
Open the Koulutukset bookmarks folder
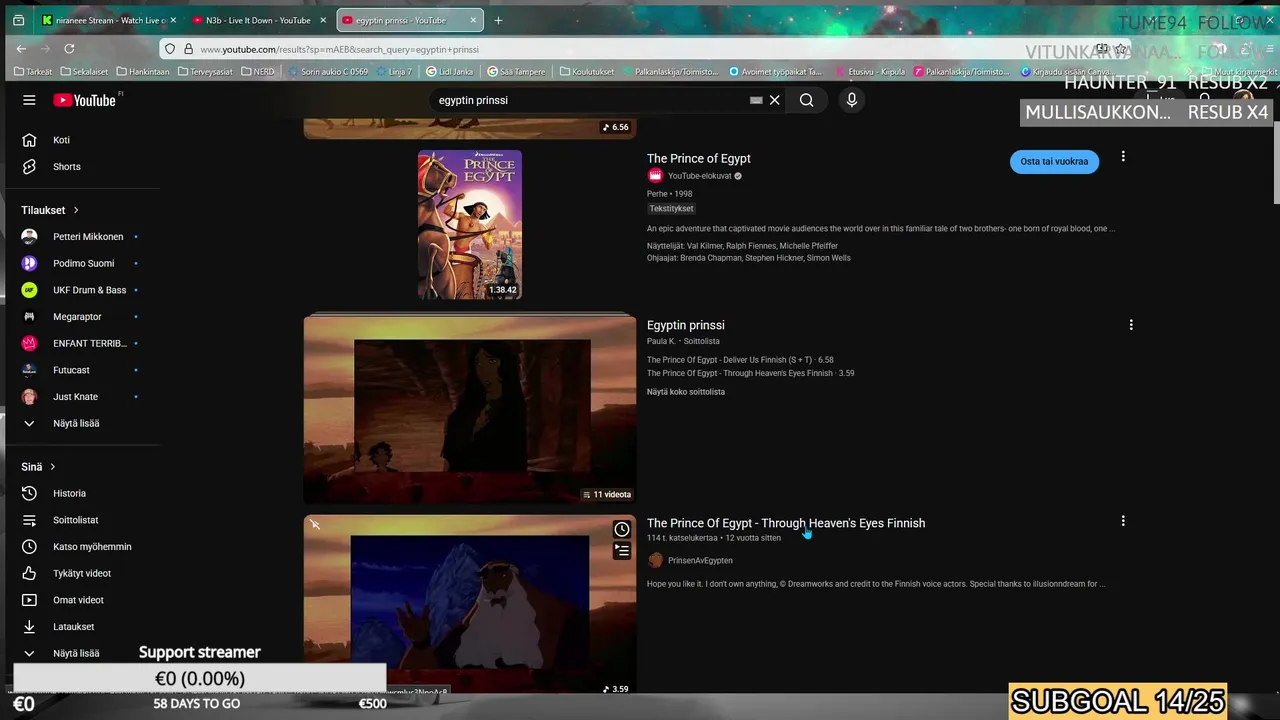(587, 72)
